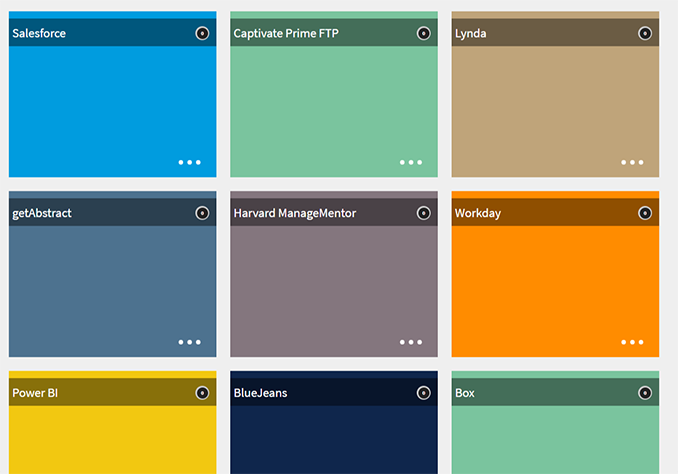
Task: Click the Box title text
Action: 465,393
